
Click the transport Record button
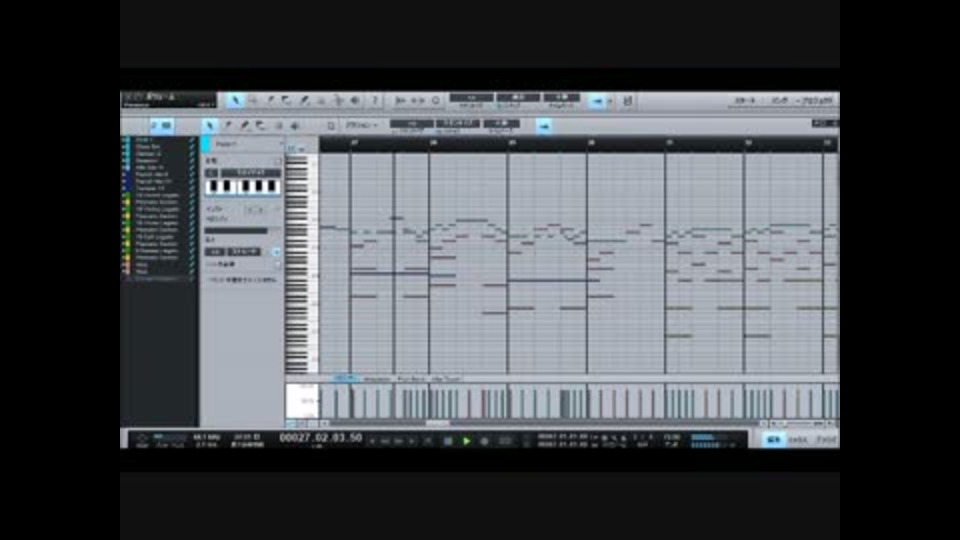coord(484,441)
